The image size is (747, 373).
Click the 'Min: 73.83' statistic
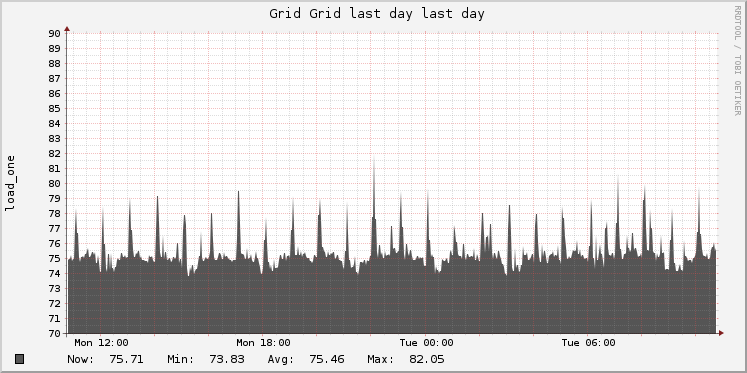point(206,359)
